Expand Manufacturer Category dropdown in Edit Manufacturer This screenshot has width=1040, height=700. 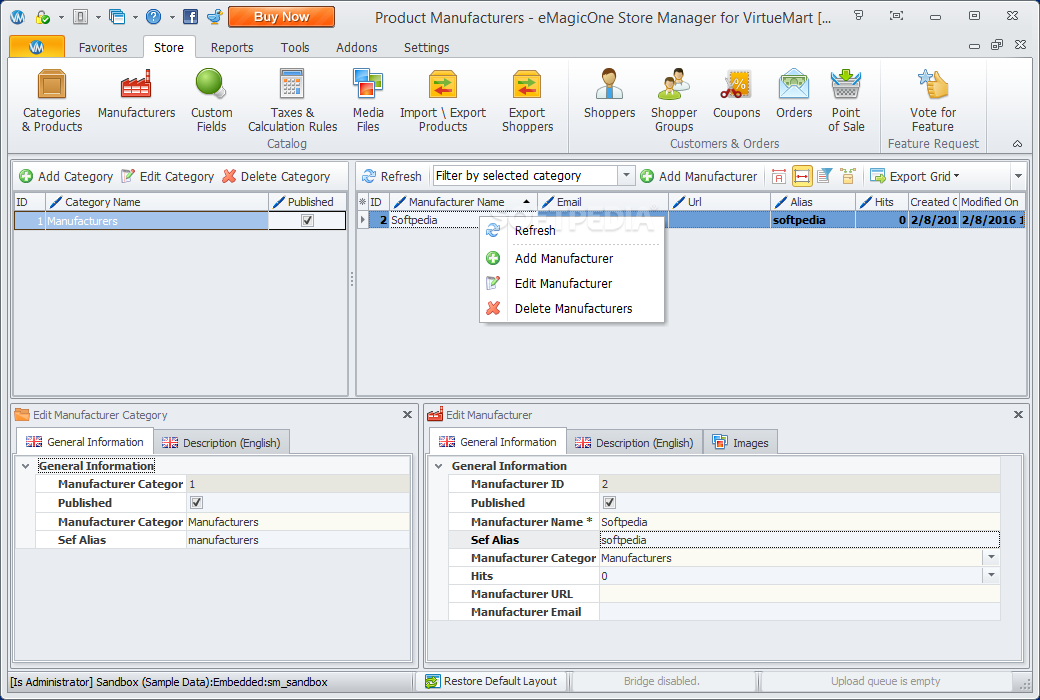pyautogui.click(x=992, y=557)
